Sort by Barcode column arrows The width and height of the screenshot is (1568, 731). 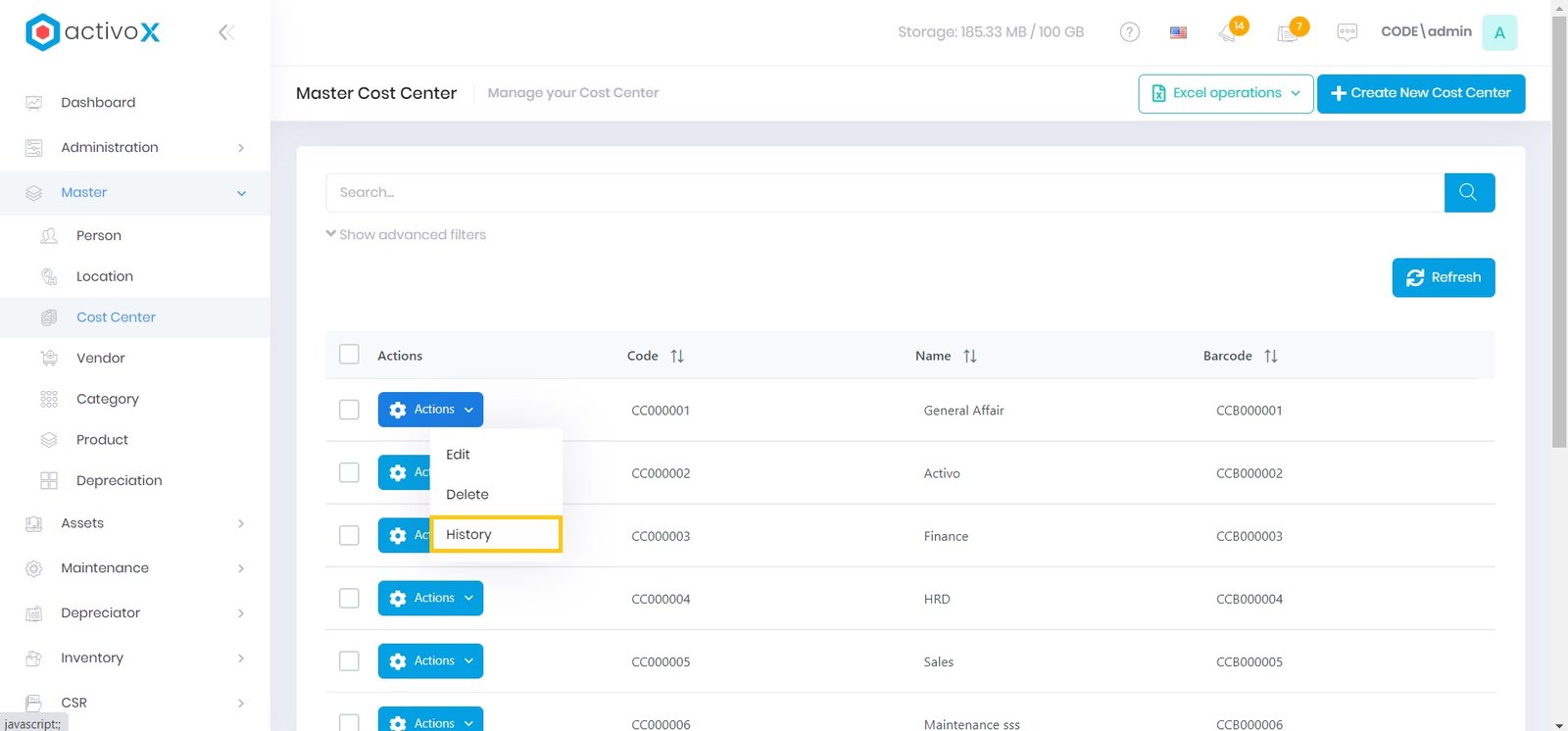pyautogui.click(x=1270, y=356)
